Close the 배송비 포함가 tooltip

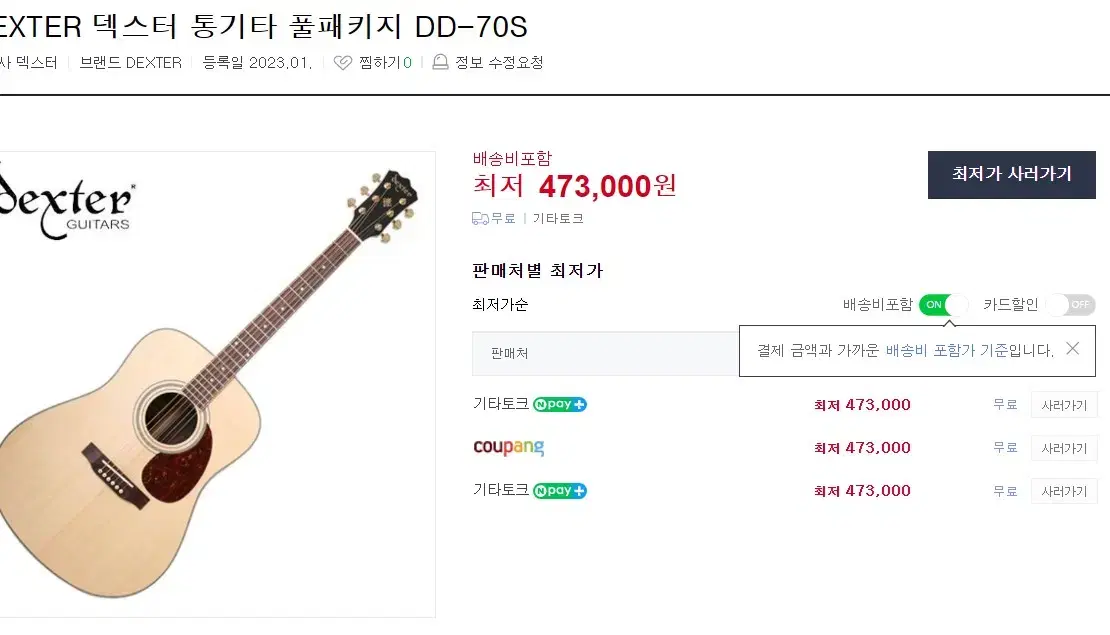pyautogui.click(x=1072, y=349)
